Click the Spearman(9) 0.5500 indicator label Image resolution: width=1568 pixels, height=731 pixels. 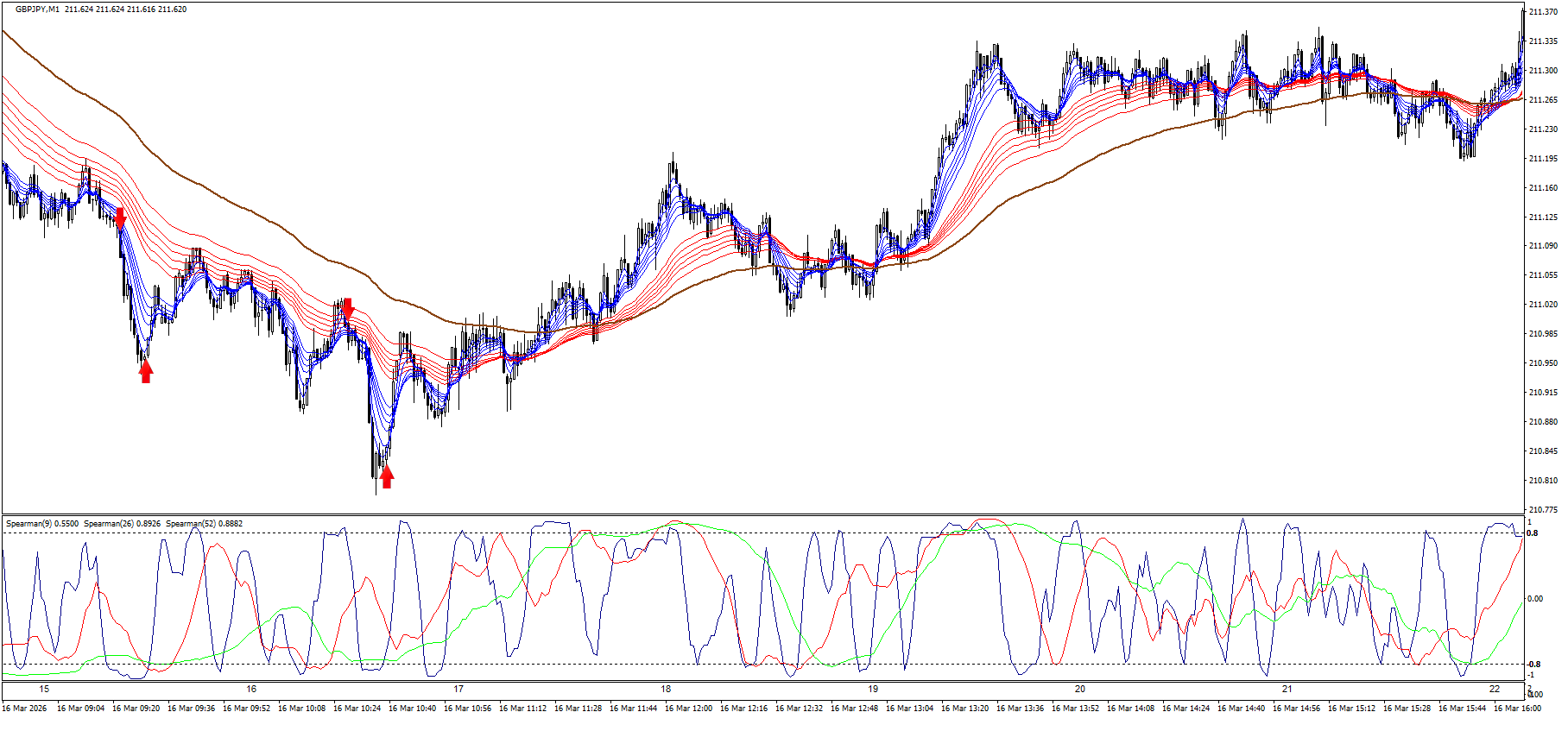click(41, 524)
